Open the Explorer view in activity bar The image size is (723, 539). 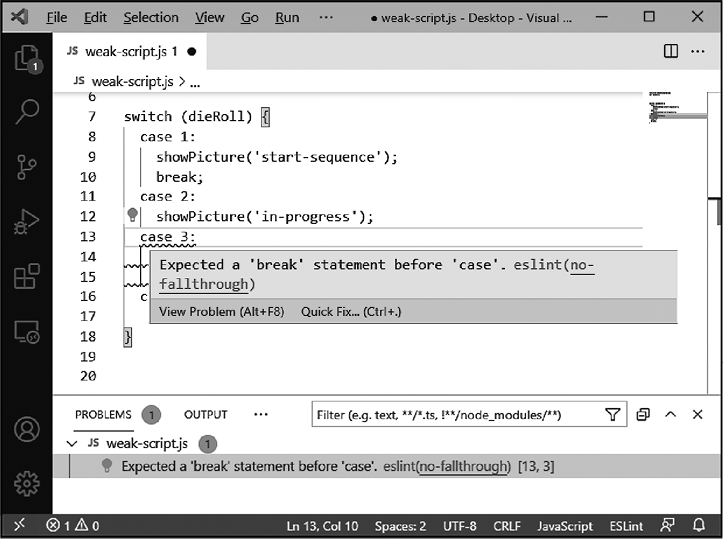tap(26, 58)
